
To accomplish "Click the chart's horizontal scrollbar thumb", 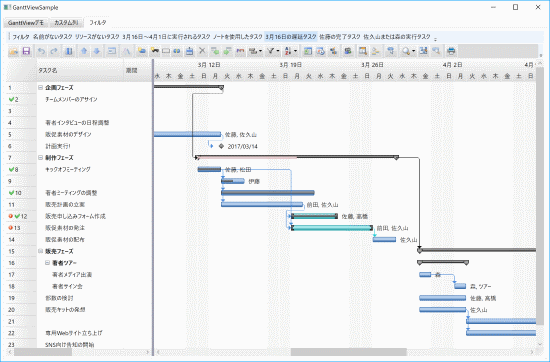I will coord(349,352).
